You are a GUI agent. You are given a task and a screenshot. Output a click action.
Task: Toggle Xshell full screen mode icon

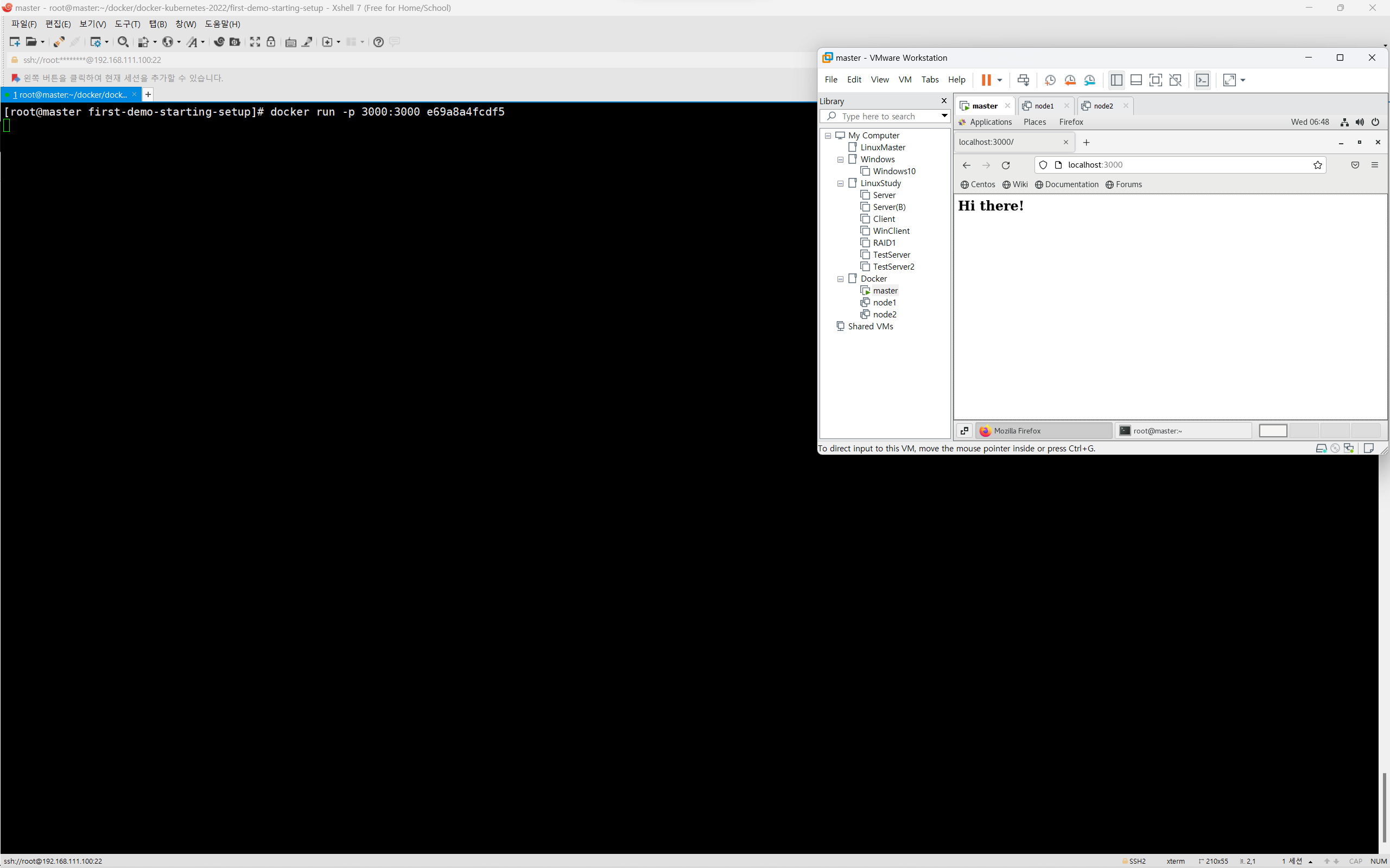255,41
